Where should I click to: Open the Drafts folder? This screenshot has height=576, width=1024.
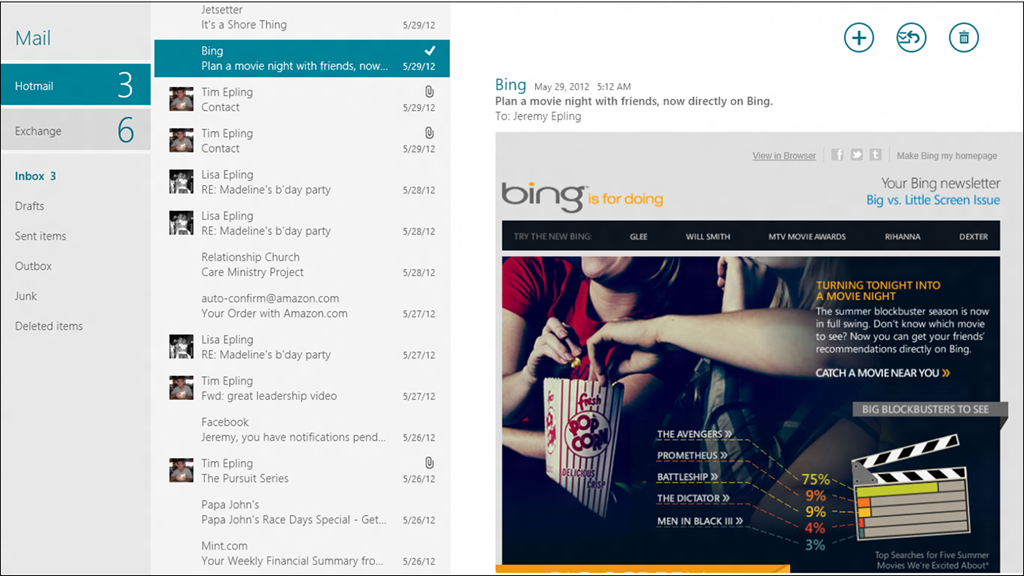tap(29, 206)
